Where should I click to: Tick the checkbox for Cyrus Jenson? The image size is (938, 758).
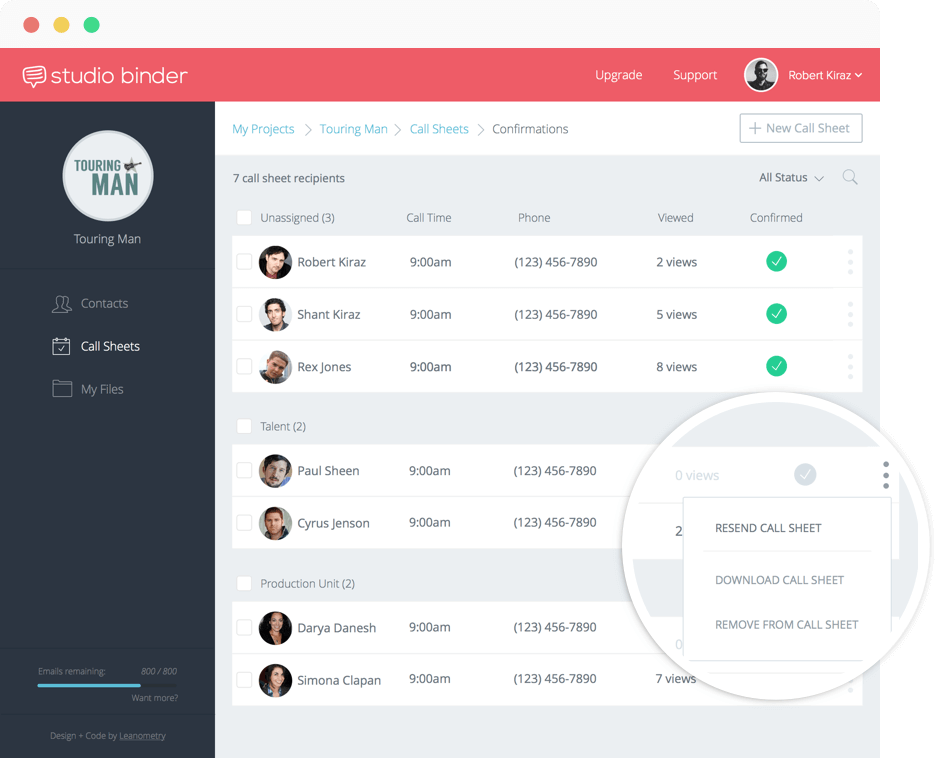[x=244, y=523]
